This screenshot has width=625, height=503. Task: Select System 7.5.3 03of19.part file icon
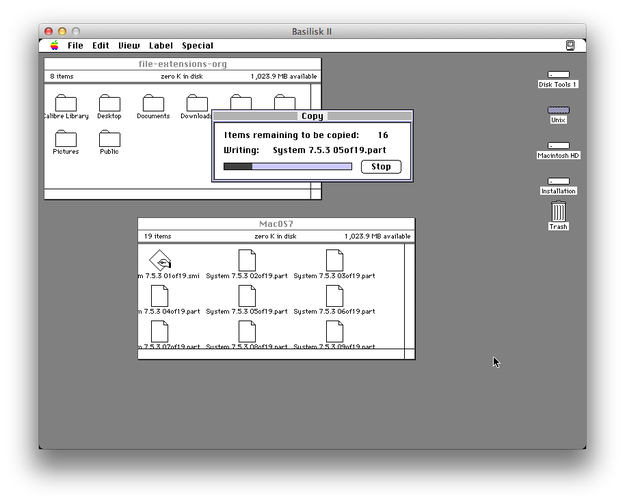(x=334, y=260)
